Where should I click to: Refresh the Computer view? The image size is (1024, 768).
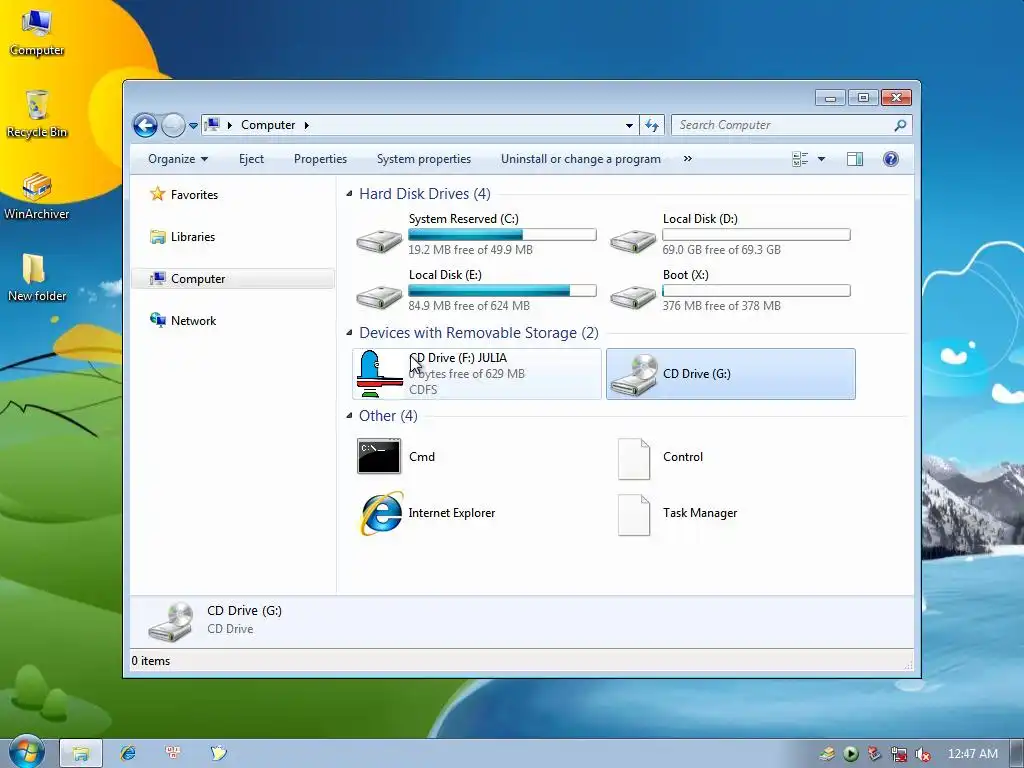pos(652,125)
